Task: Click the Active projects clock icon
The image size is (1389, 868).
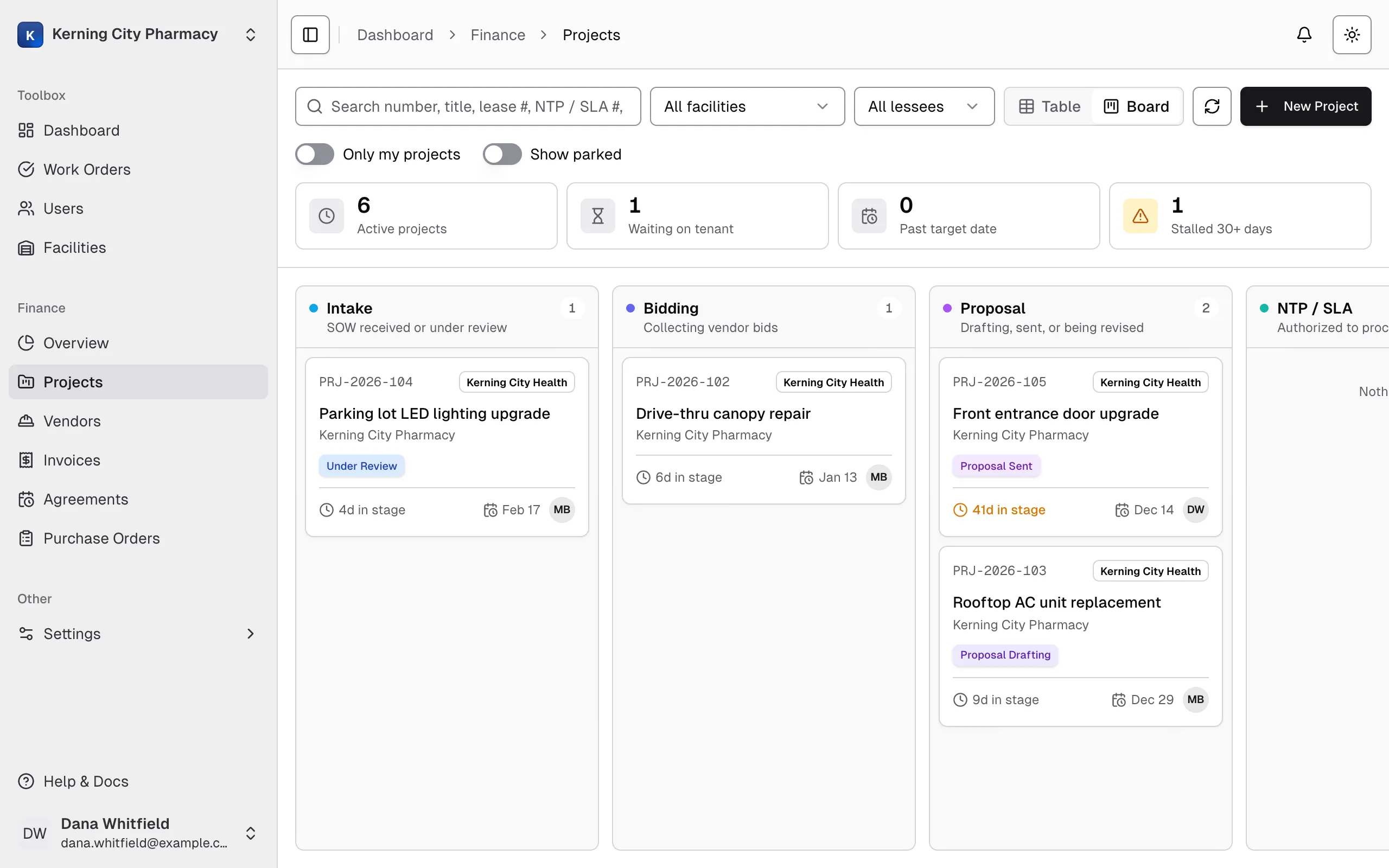Action: (327, 216)
